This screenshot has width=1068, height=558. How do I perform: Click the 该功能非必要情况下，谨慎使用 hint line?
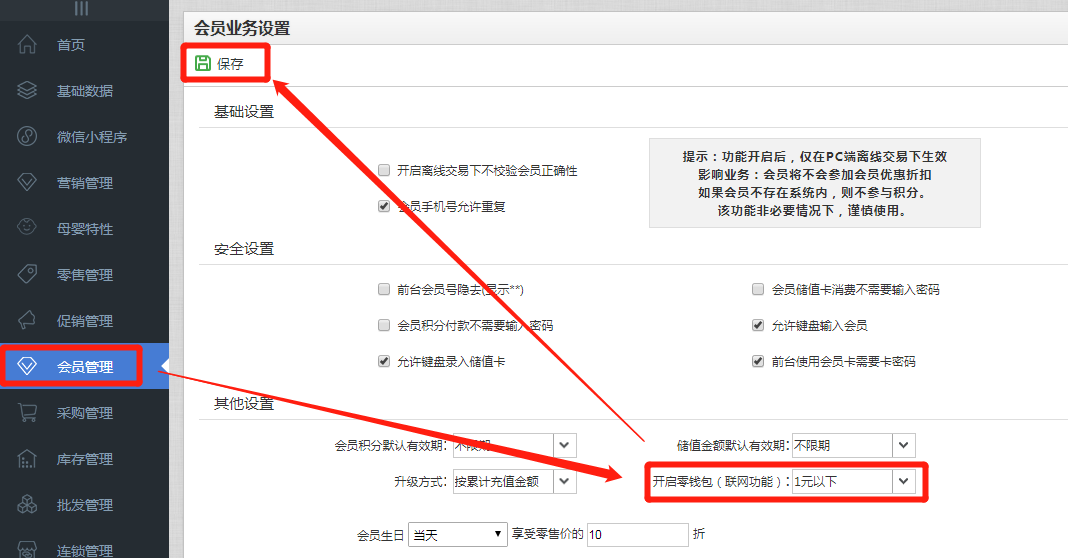(x=814, y=211)
